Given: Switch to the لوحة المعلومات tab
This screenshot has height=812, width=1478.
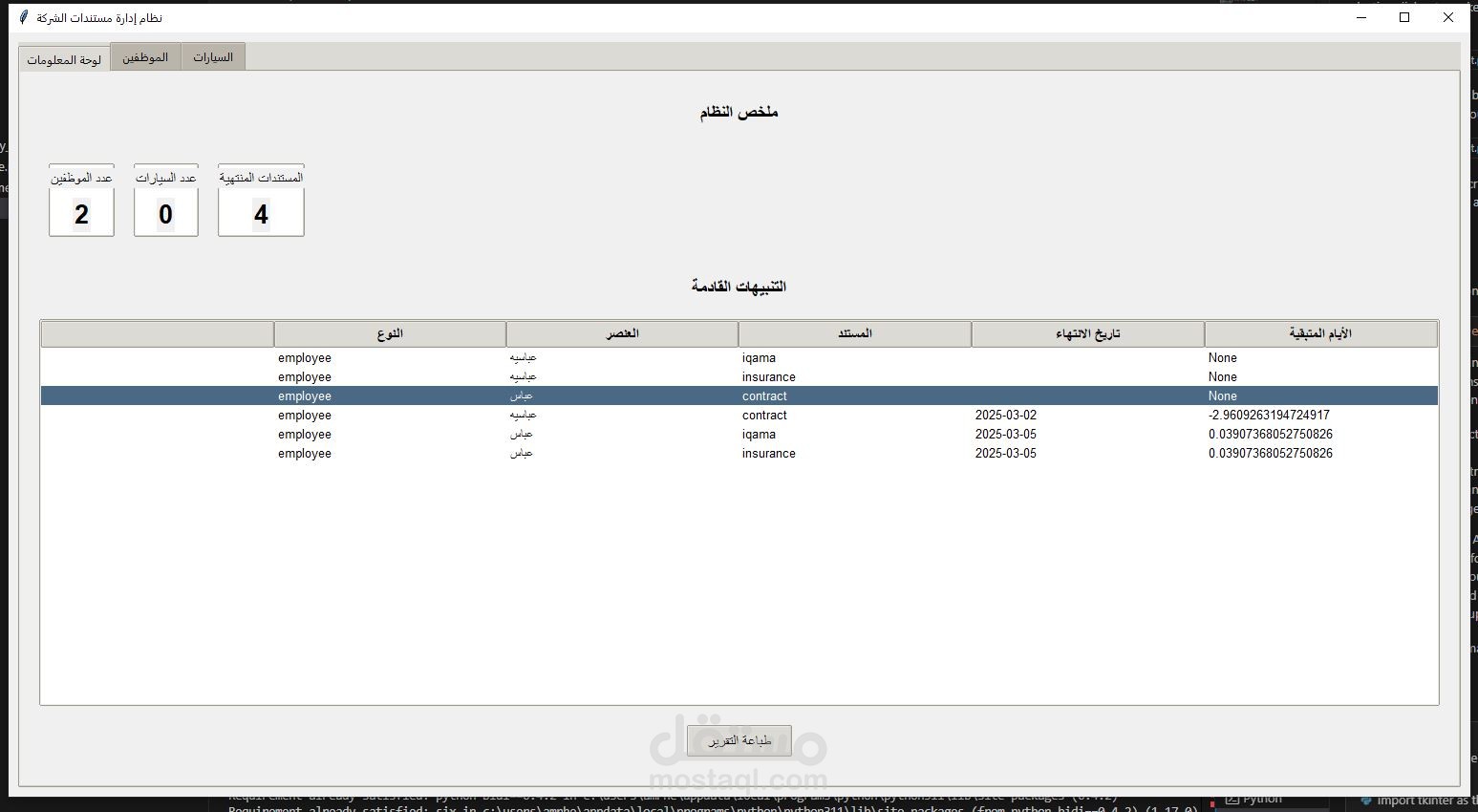Looking at the screenshot, I should (64, 58).
